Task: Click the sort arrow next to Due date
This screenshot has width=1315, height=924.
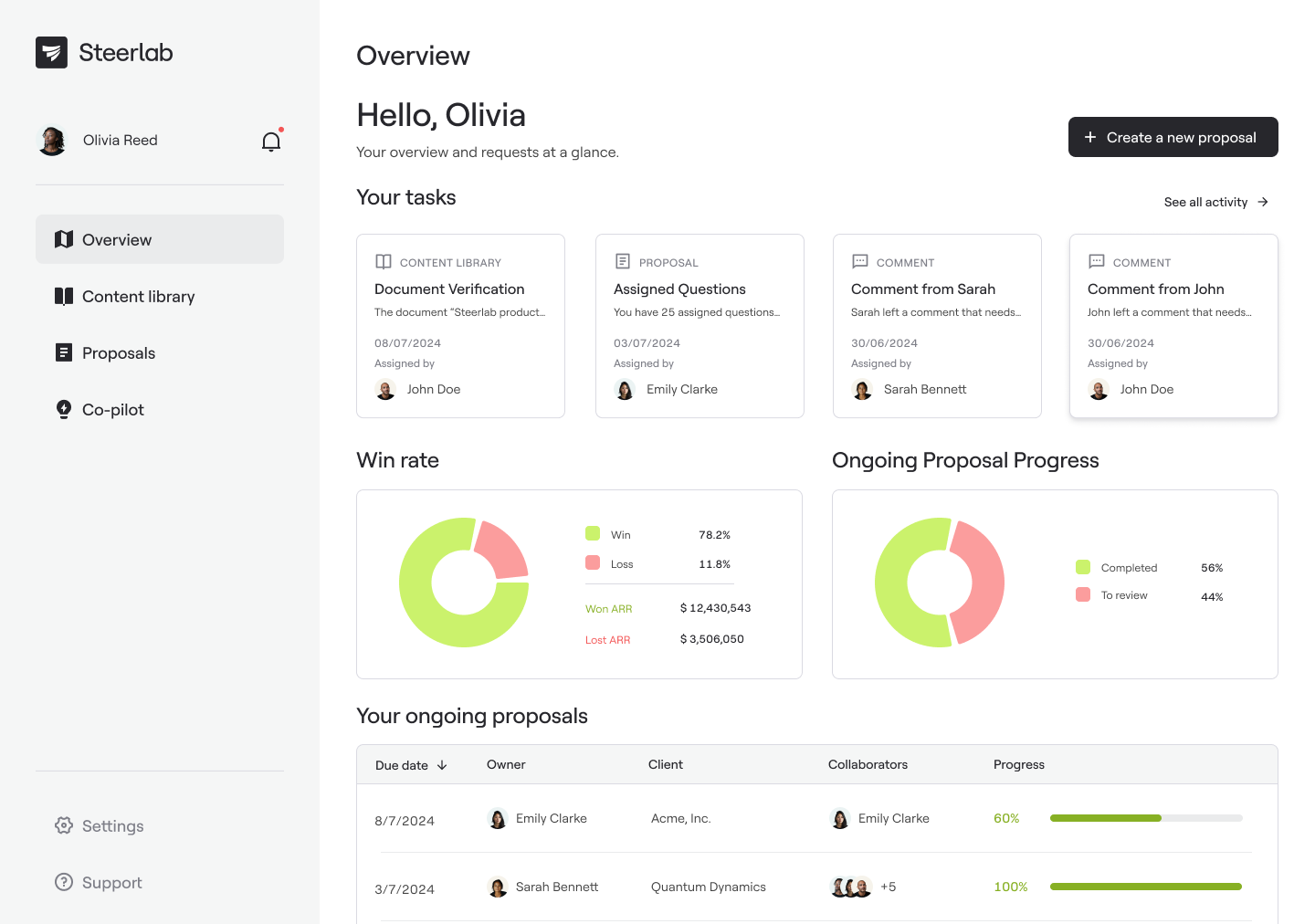Action: click(444, 765)
